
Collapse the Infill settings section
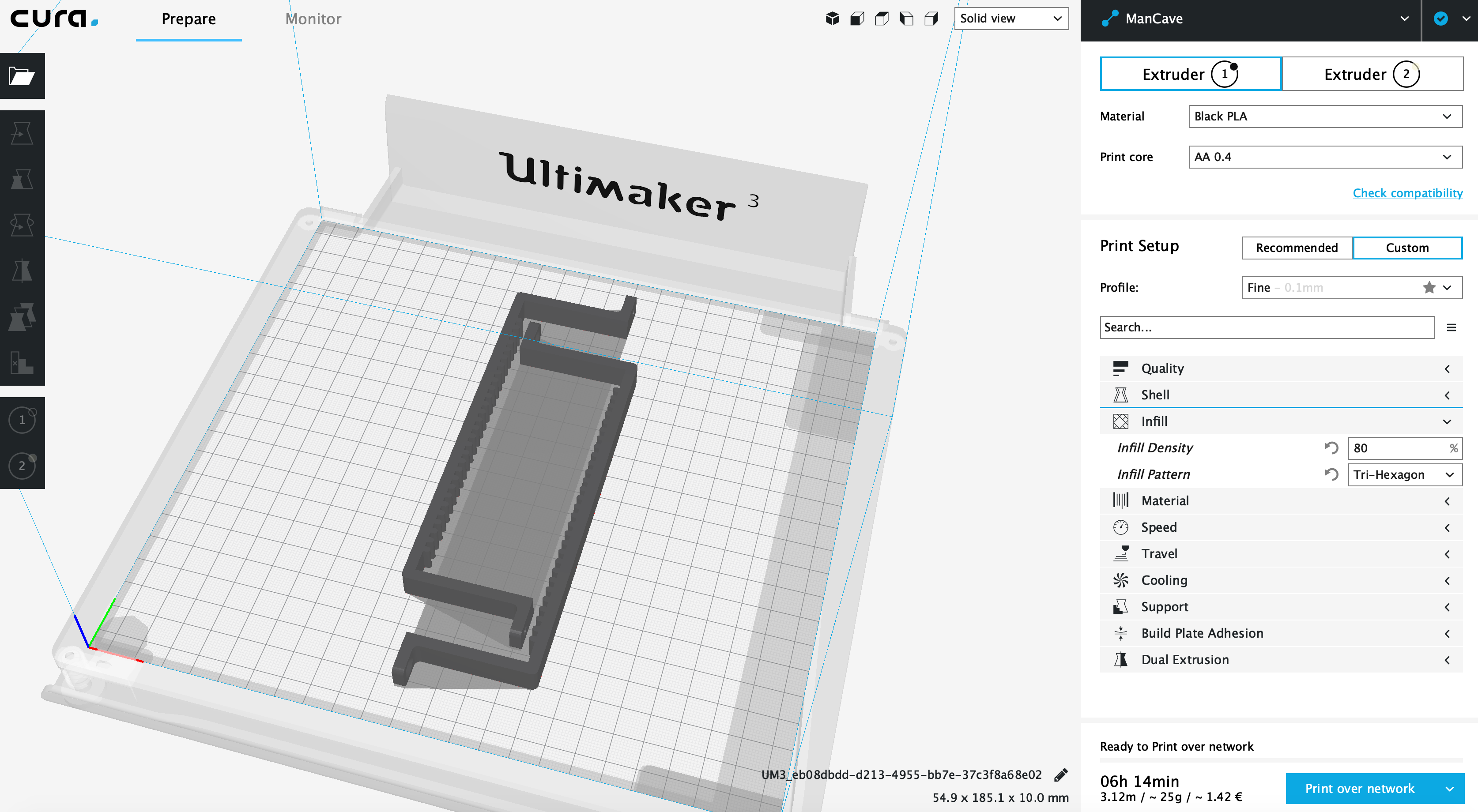click(1281, 421)
